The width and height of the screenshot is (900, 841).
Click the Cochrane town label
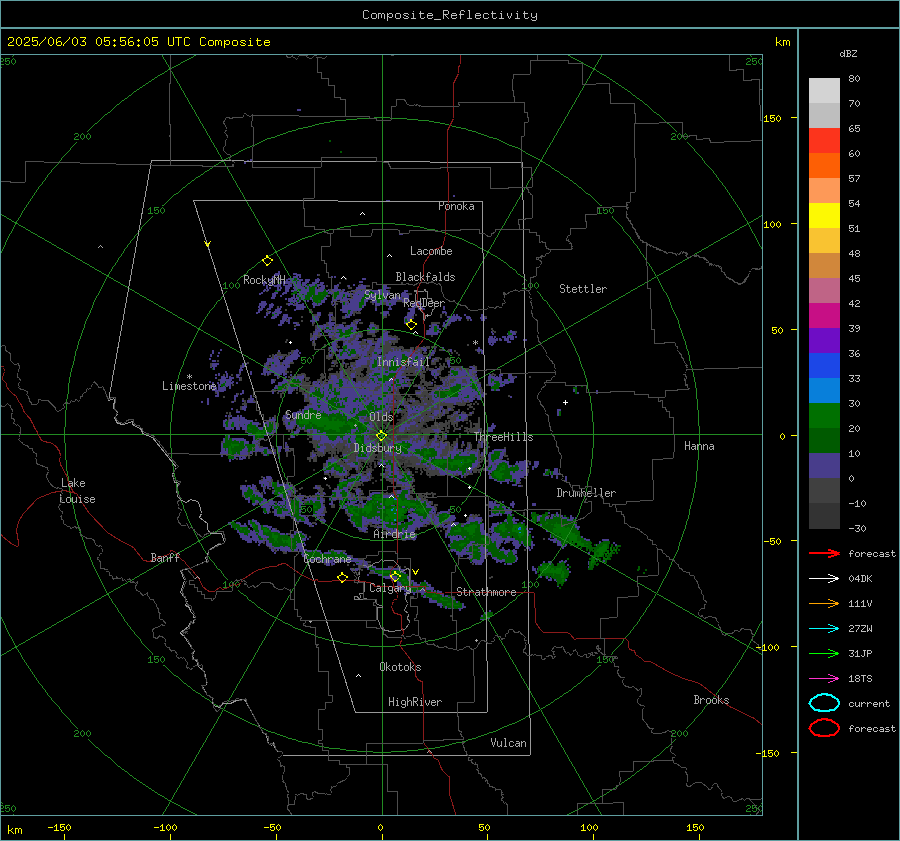point(327,559)
